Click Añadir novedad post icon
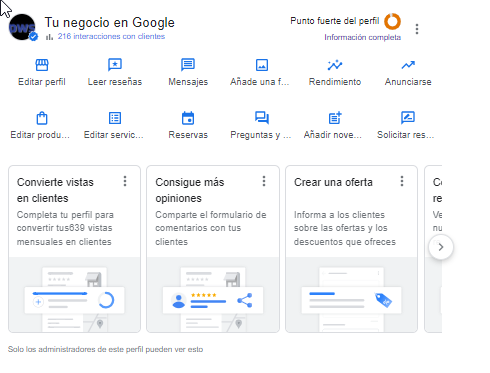The width and height of the screenshot is (490, 373). click(x=335, y=118)
